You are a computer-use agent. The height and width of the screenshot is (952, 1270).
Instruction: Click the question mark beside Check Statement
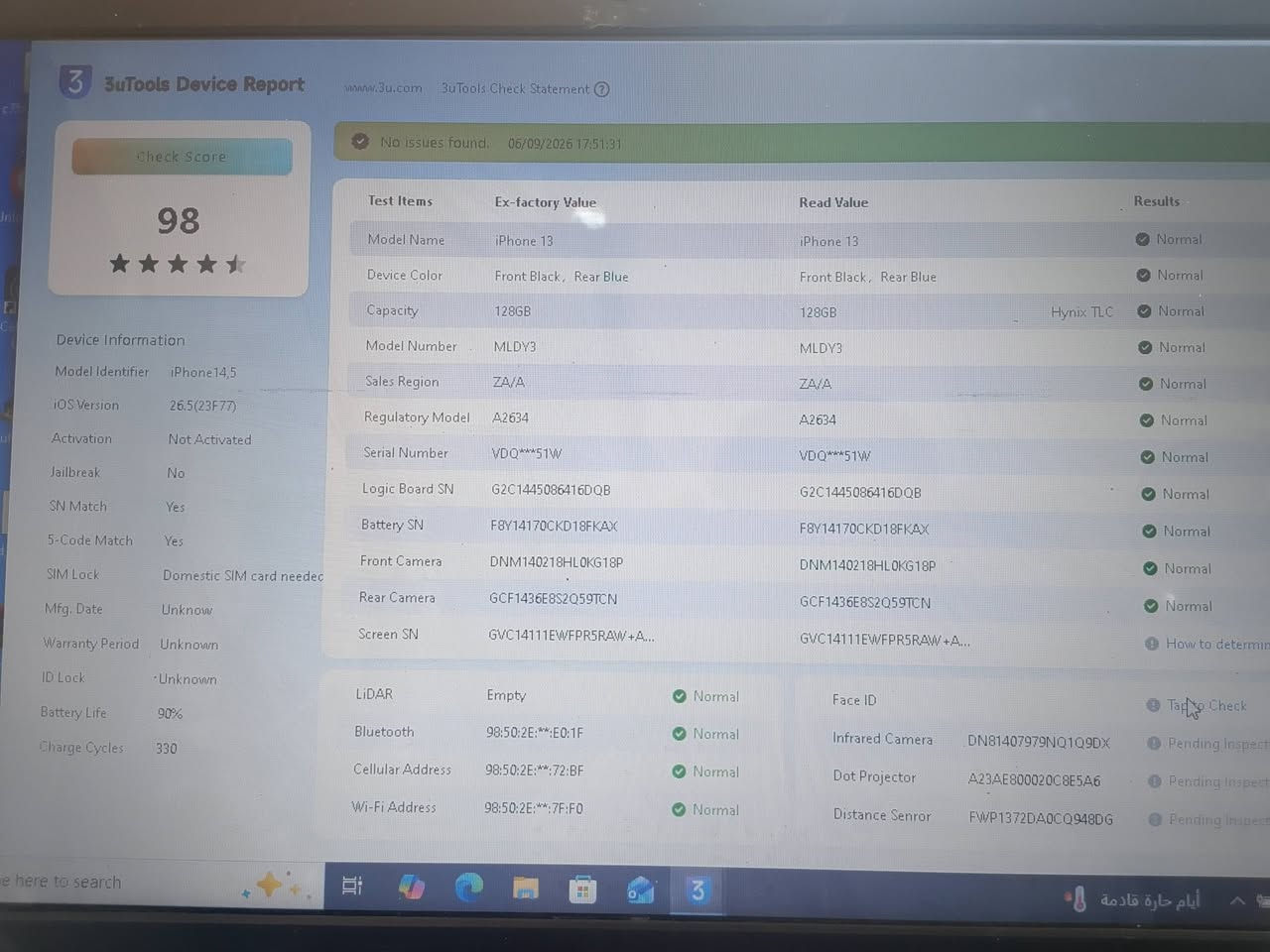point(601,89)
